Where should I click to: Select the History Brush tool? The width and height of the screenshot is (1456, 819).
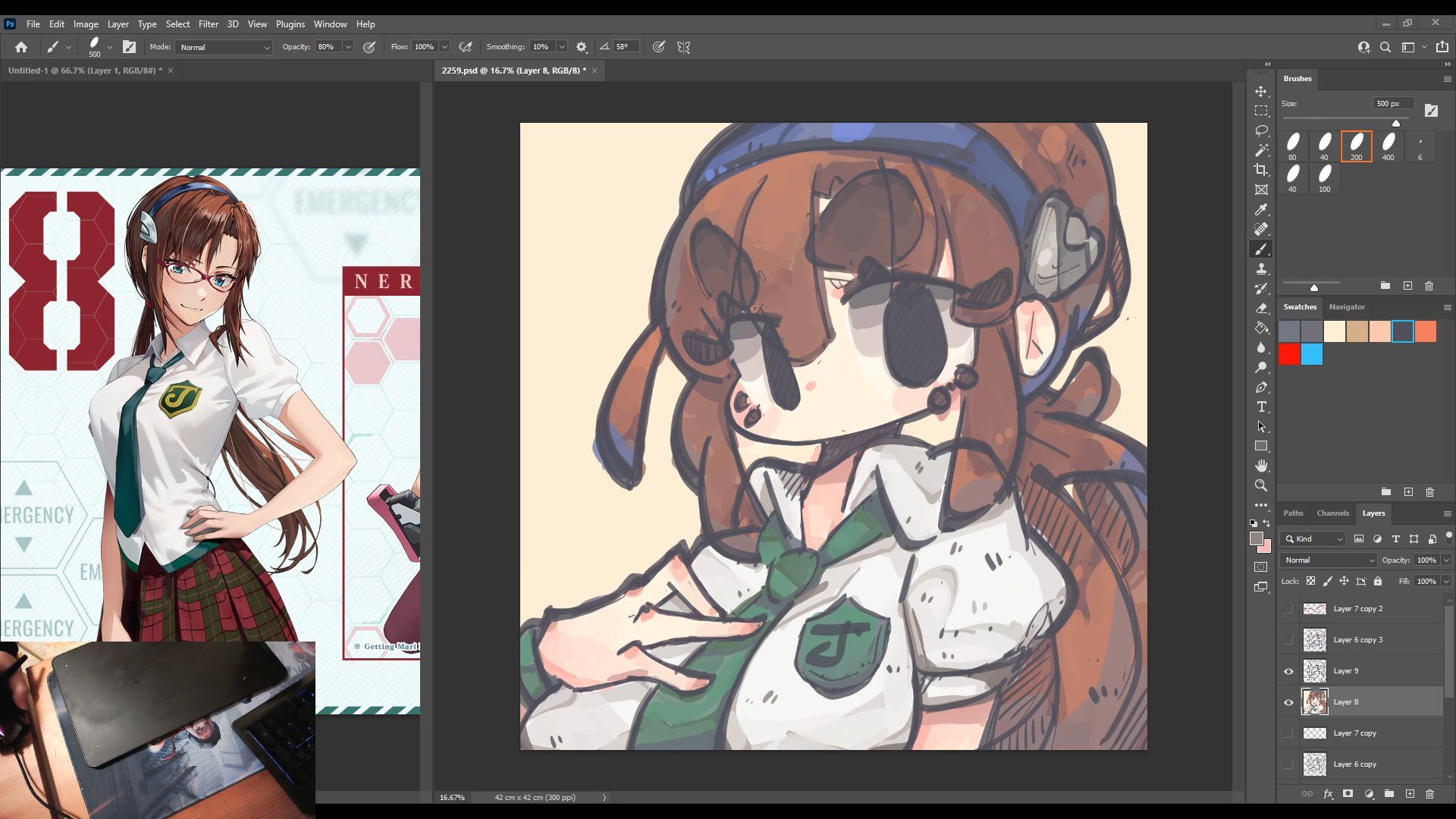1261,288
